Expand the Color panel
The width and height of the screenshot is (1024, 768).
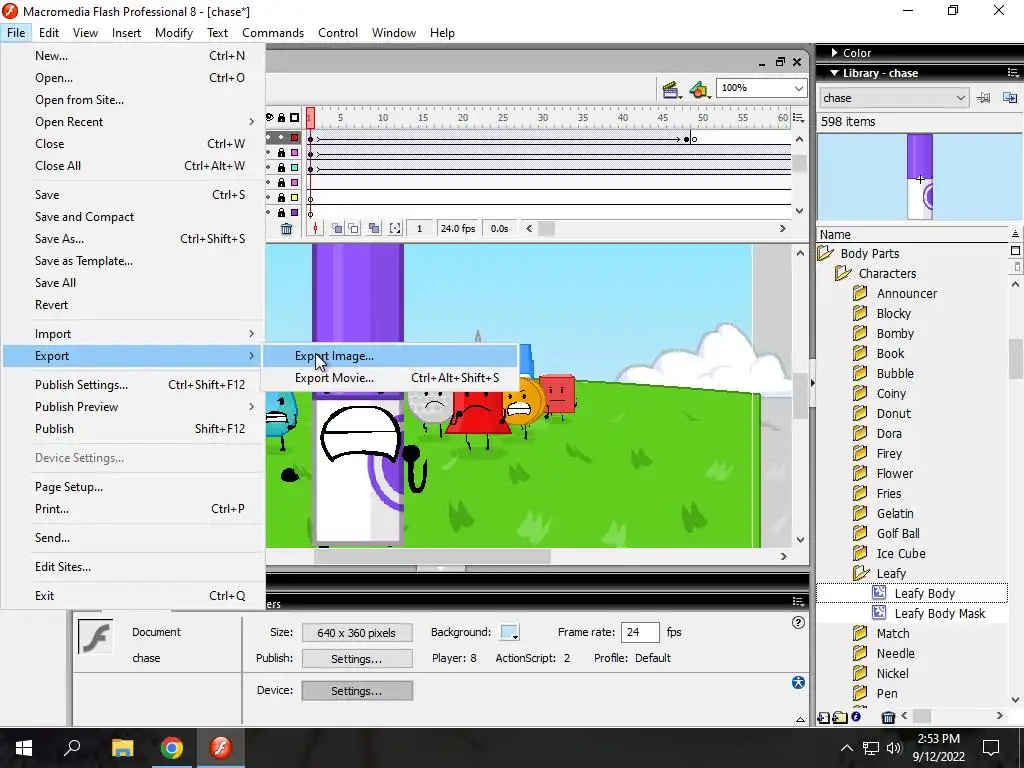pos(835,53)
